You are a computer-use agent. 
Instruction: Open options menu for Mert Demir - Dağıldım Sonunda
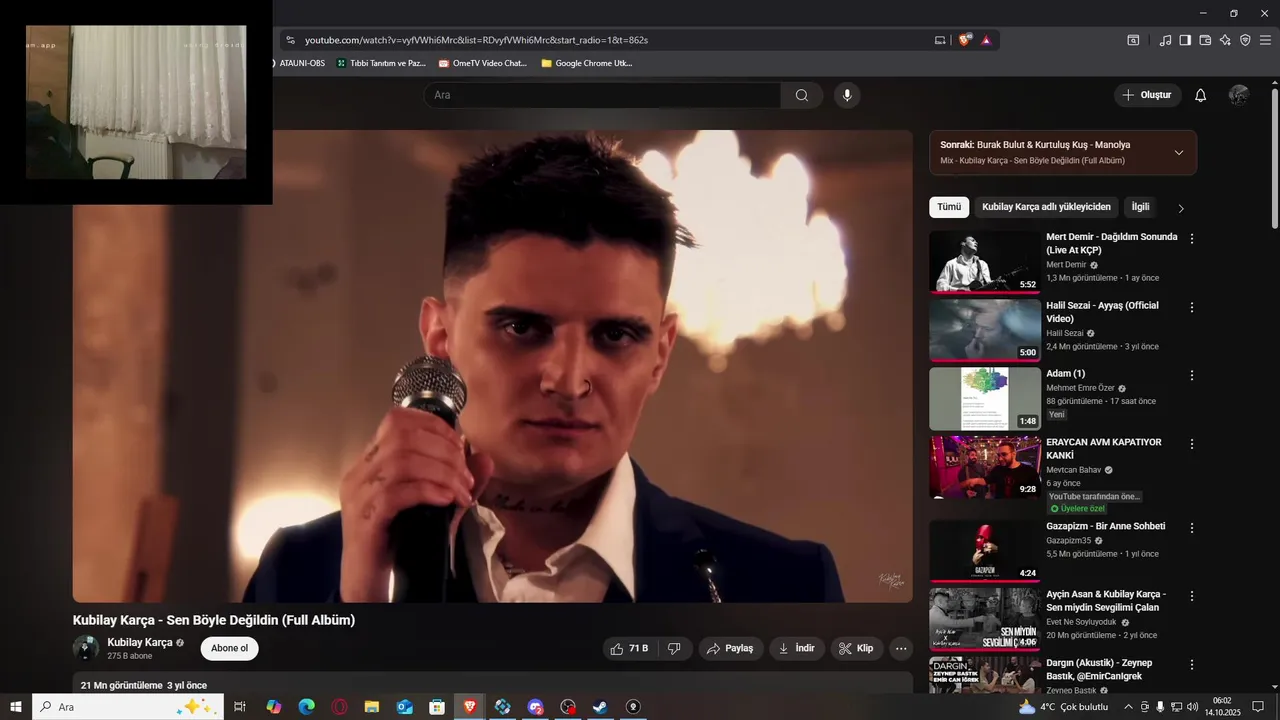(x=1191, y=238)
